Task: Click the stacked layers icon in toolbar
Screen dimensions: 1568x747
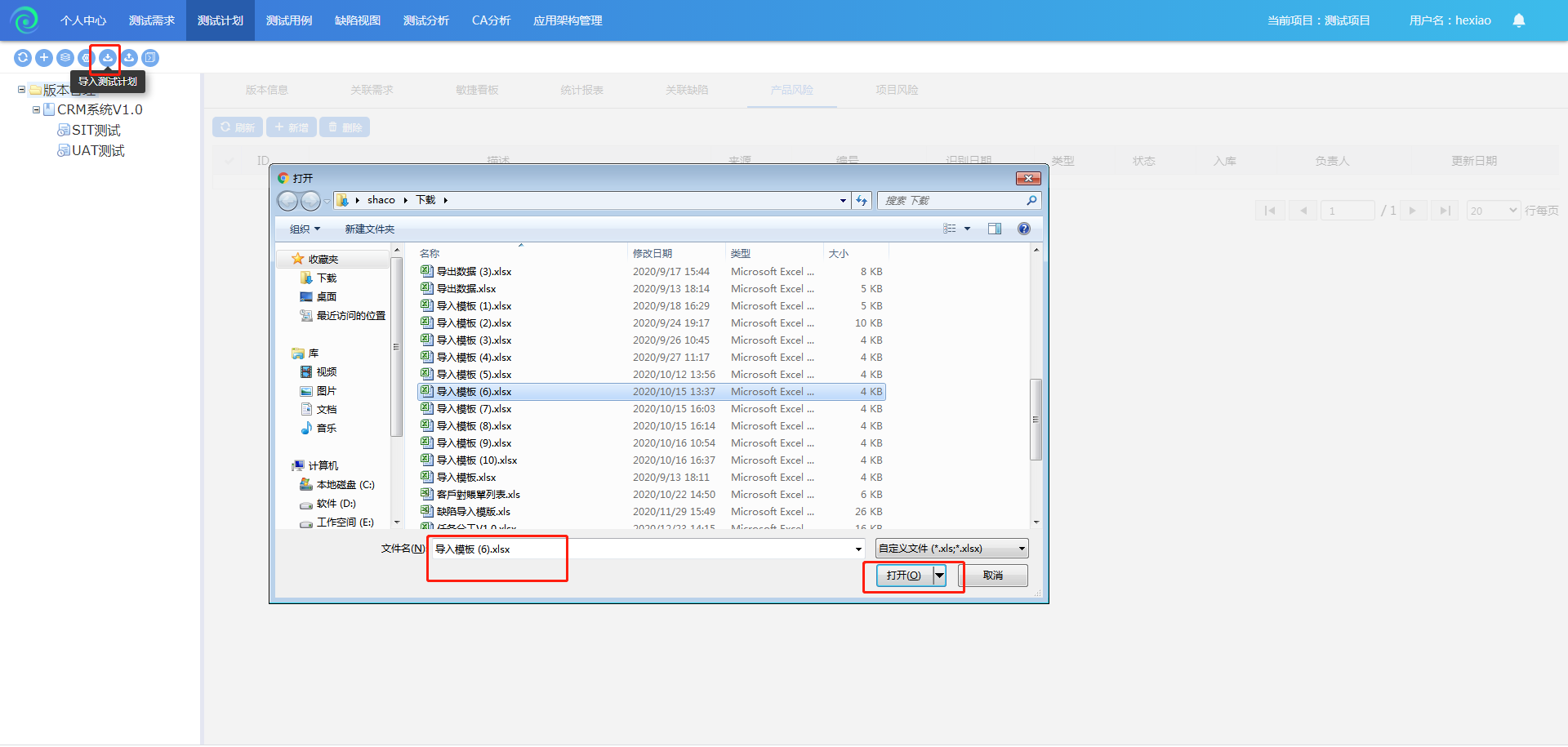Action: [x=65, y=58]
